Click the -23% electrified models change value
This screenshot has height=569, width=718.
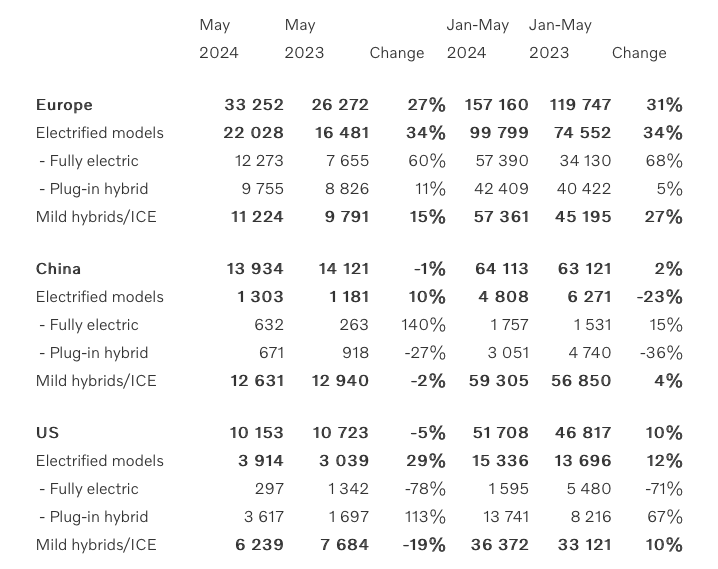pos(659,297)
